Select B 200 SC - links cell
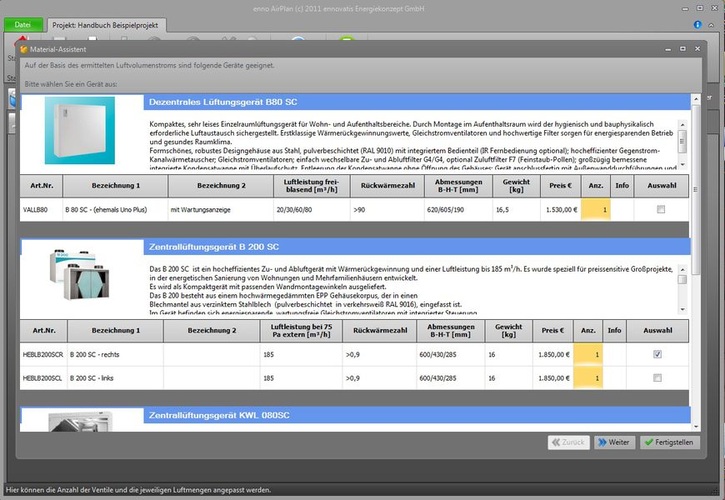Viewport: 725px width, 500px height. (115, 378)
